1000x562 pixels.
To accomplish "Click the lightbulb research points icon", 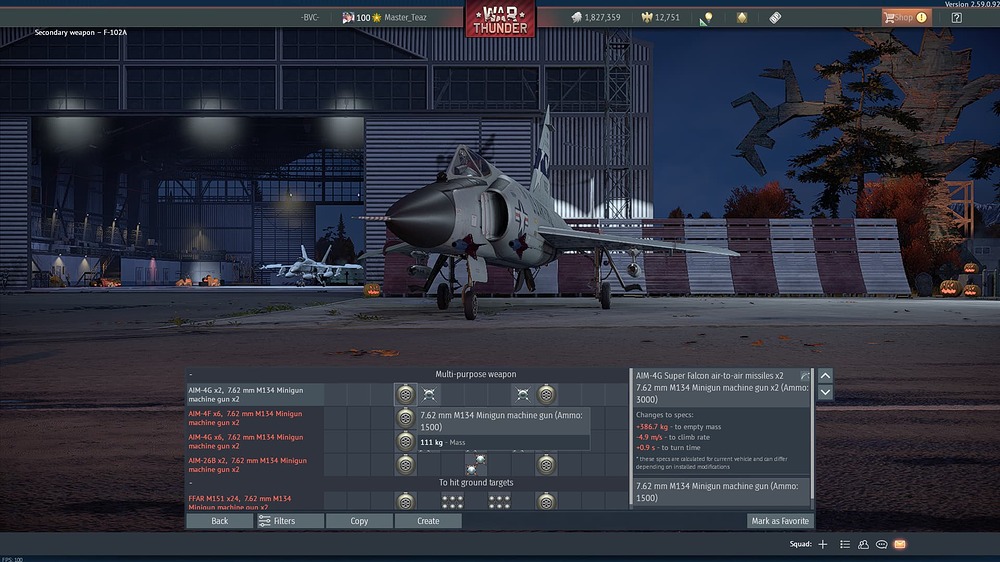I will [705, 18].
